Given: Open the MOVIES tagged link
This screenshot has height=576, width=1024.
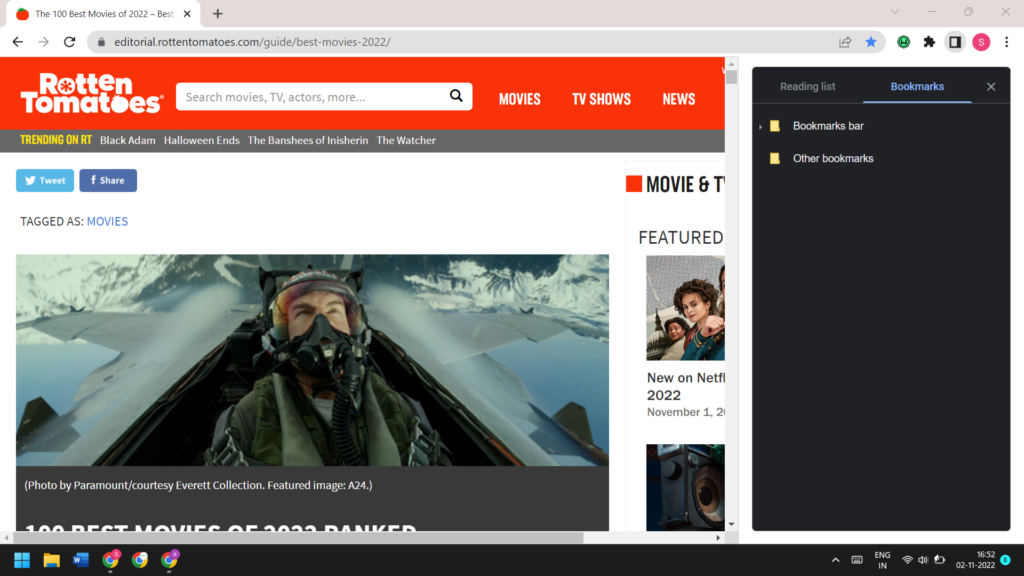Looking at the screenshot, I should point(107,221).
